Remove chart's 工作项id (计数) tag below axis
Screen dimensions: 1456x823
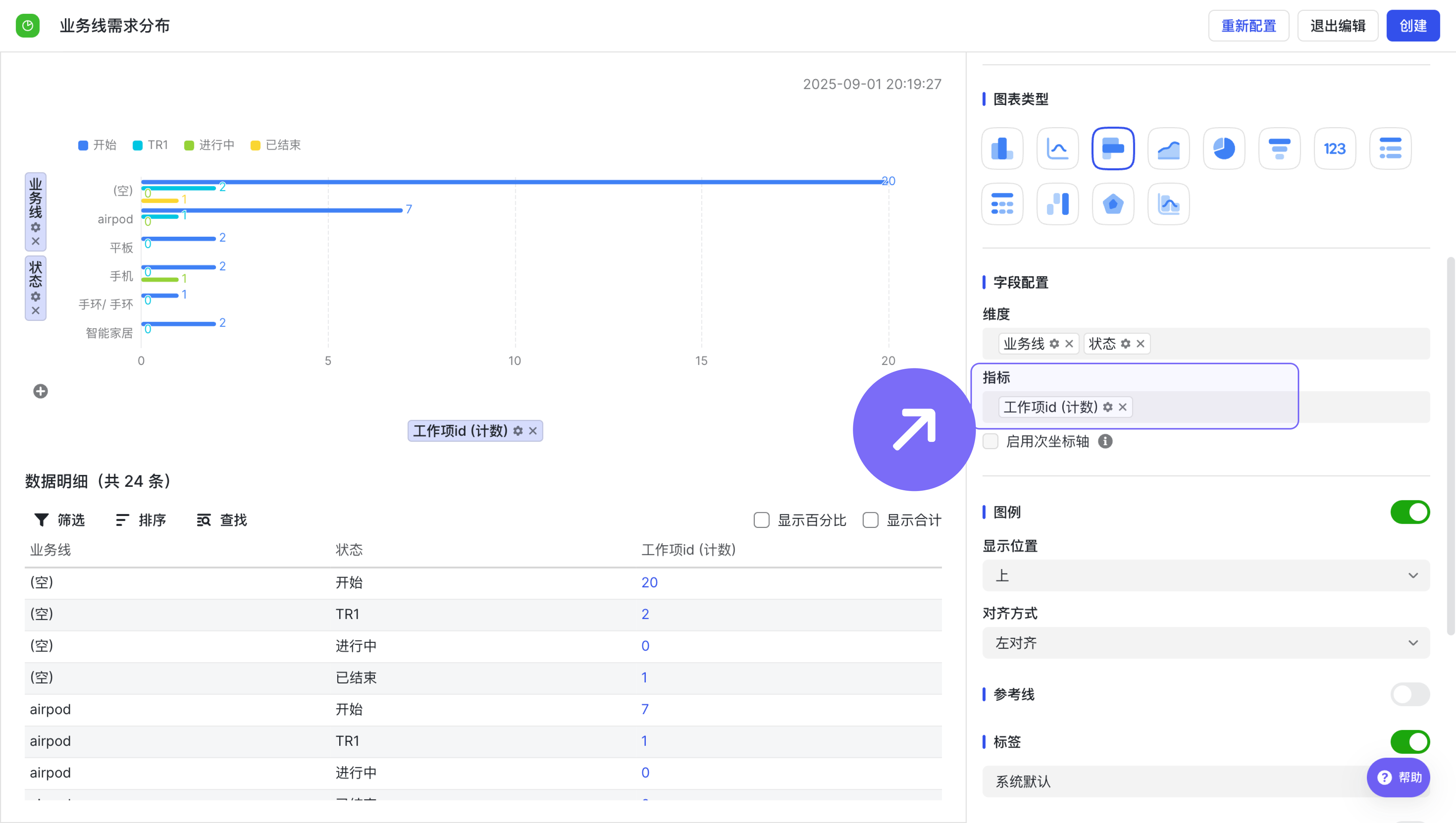(x=532, y=431)
